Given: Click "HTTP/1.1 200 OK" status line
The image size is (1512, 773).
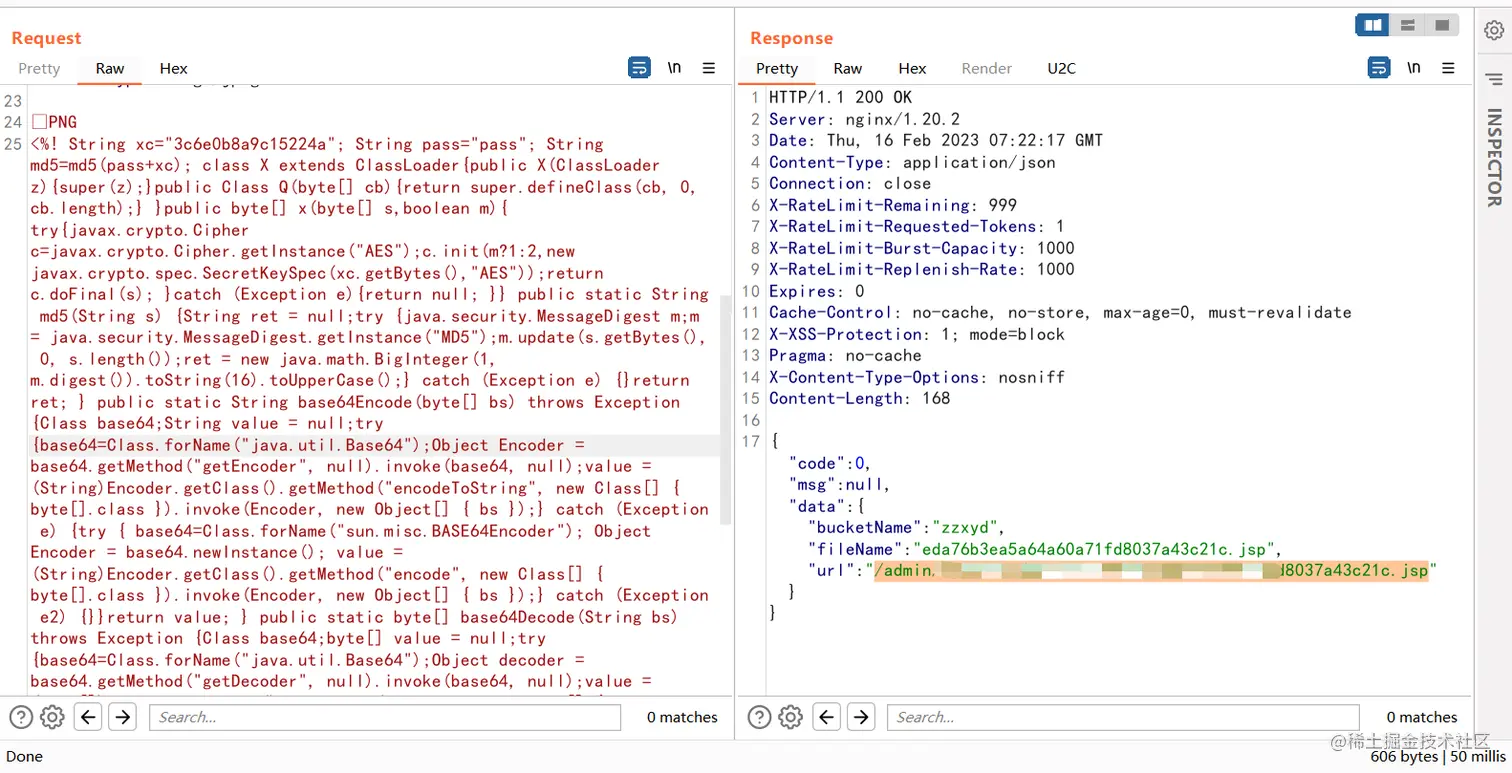Looking at the screenshot, I should click(x=840, y=98).
